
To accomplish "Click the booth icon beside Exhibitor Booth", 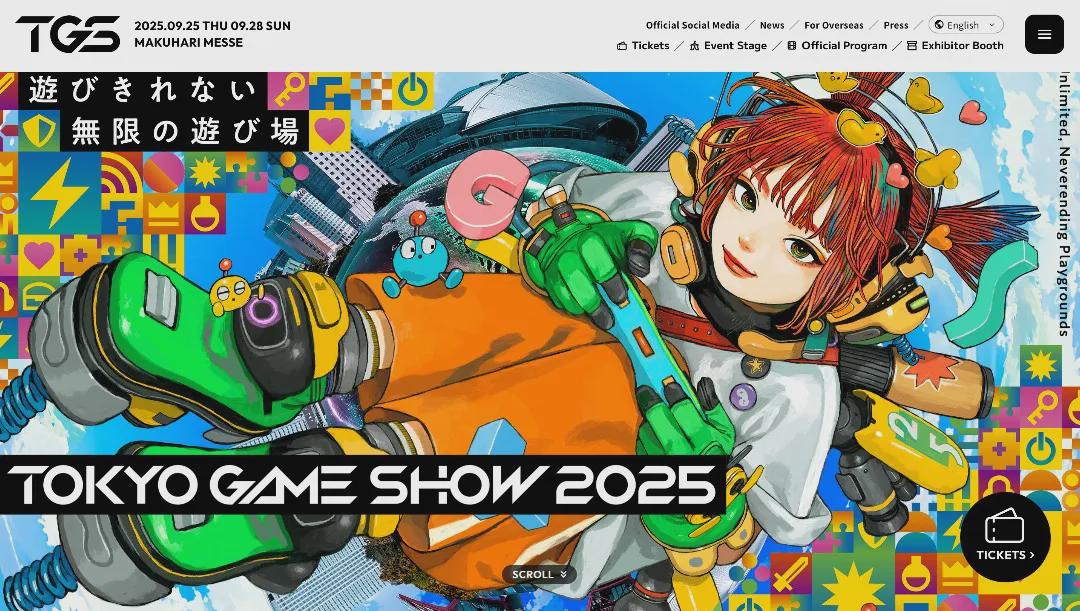I will [912, 46].
